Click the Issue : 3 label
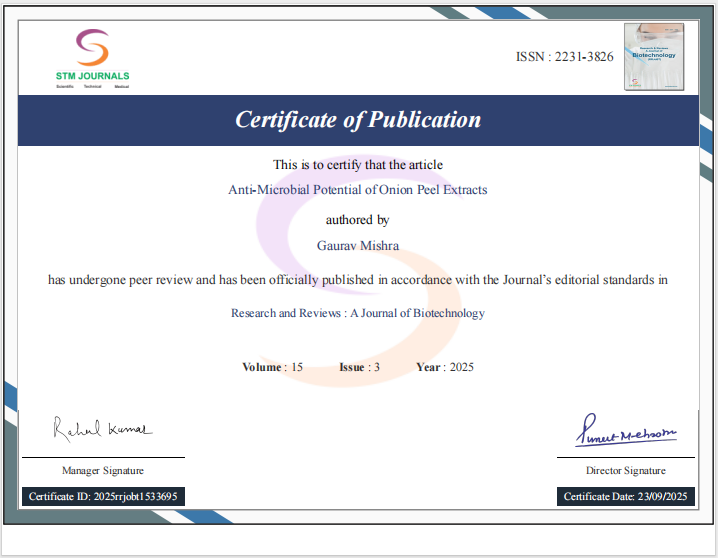The image size is (718, 558). click(359, 367)
